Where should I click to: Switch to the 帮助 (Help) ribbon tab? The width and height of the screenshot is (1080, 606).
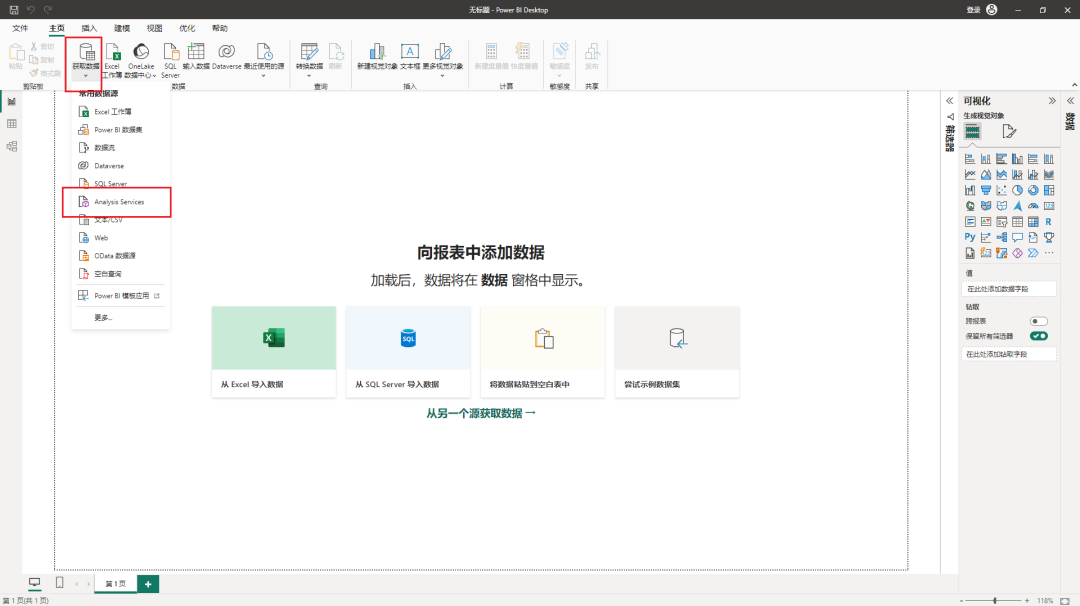tap(219, 28)
